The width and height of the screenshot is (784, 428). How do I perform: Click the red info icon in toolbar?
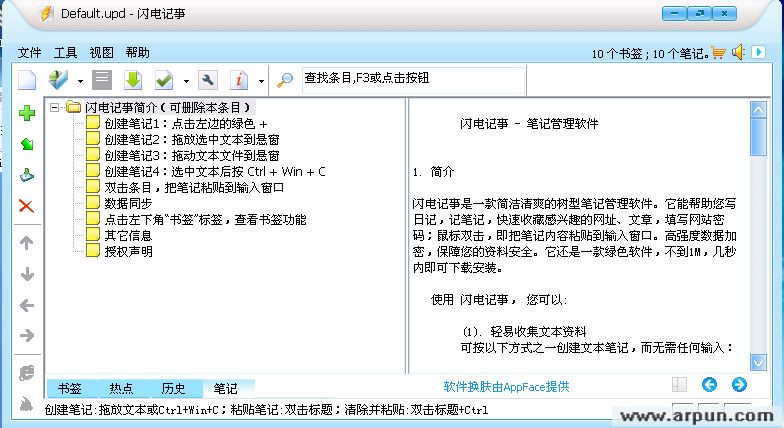(x=239, y=80)
